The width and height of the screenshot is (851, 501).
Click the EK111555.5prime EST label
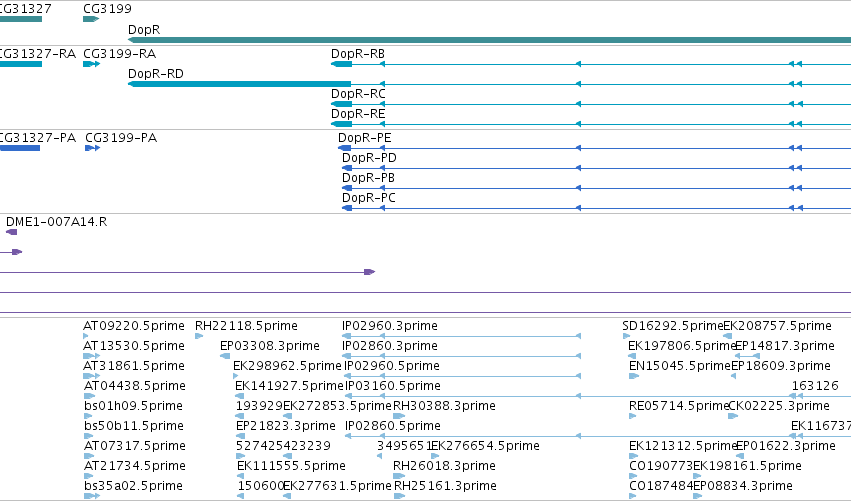point(291,467)
